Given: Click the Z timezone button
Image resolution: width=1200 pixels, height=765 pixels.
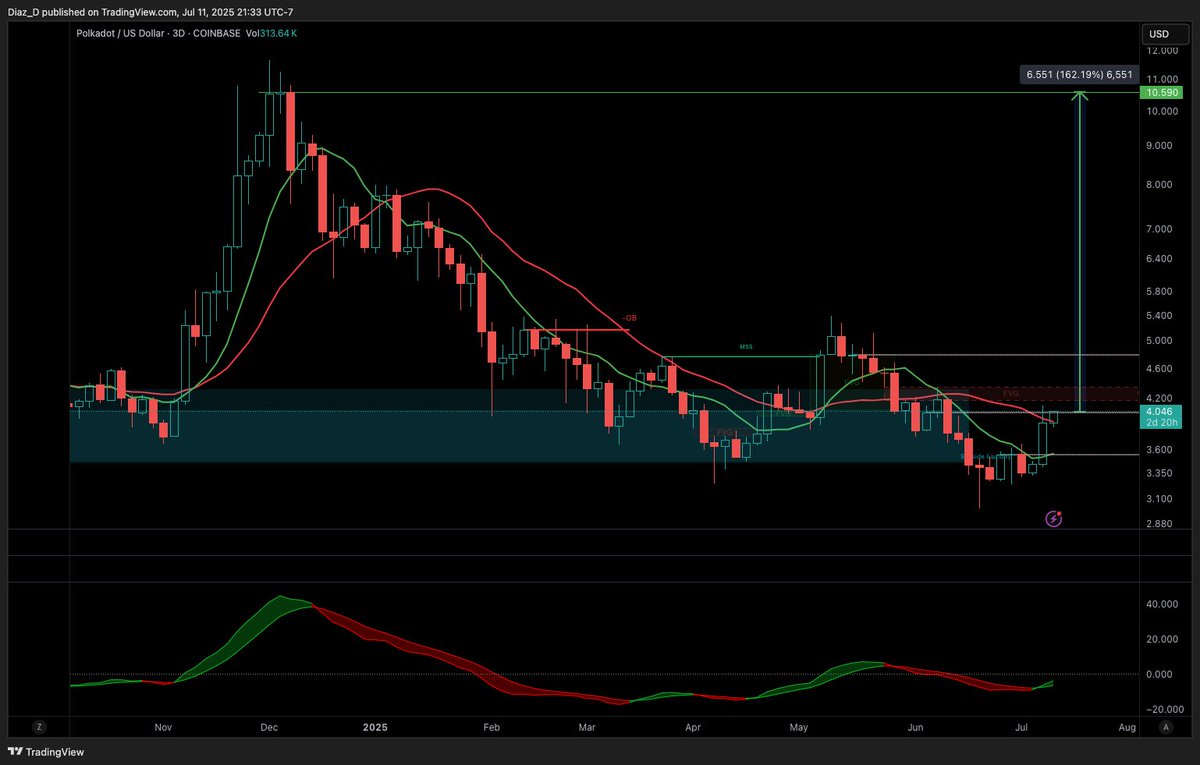Looking at the screenshot, I should pos(39,727).
